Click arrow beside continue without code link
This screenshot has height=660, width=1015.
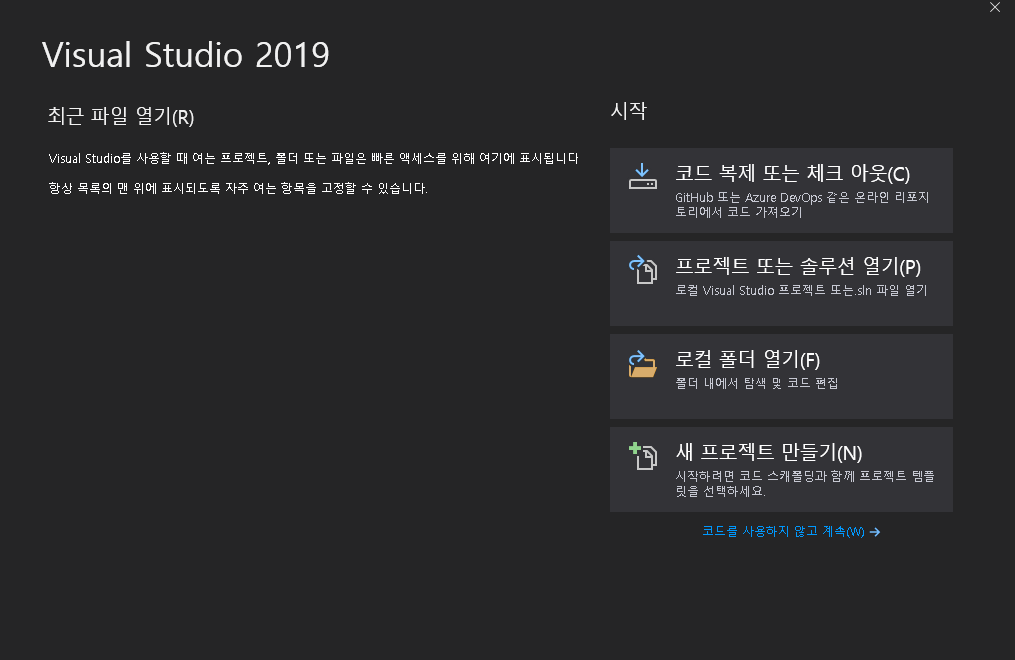click(875, 532)
